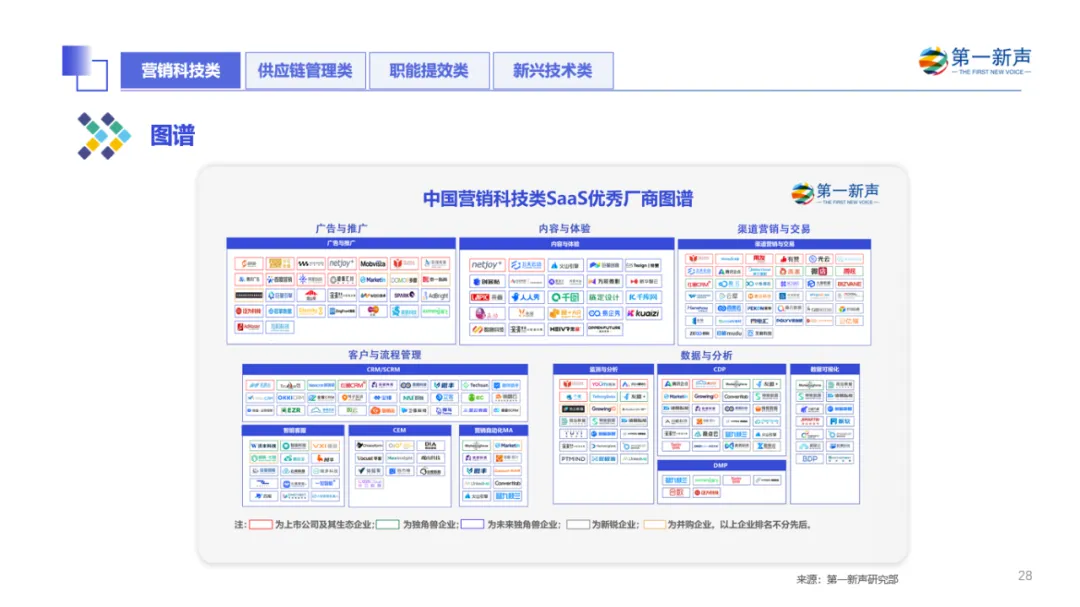The image size is (1080, 607).
Task: Click the 稿定设计 logo tile
Action: point(604,297)
